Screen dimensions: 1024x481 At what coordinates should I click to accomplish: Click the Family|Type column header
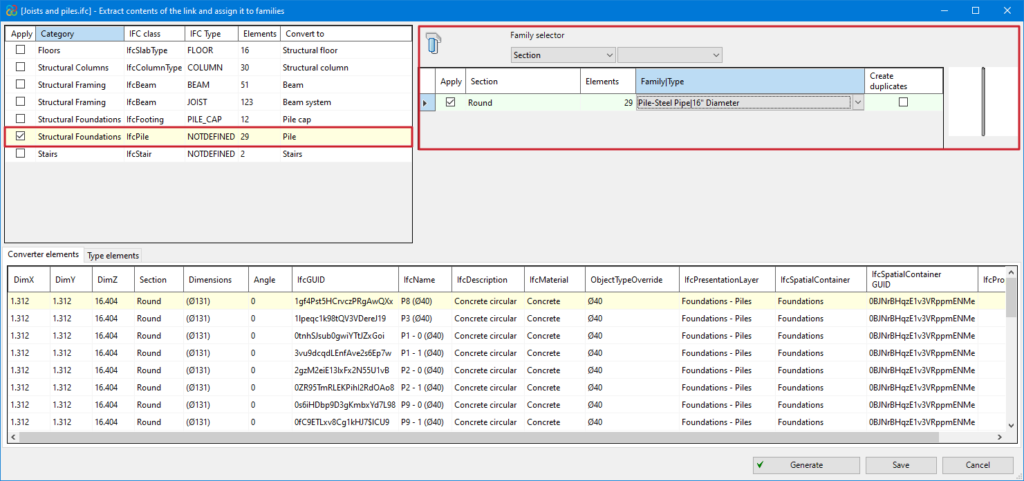point(750,82)
